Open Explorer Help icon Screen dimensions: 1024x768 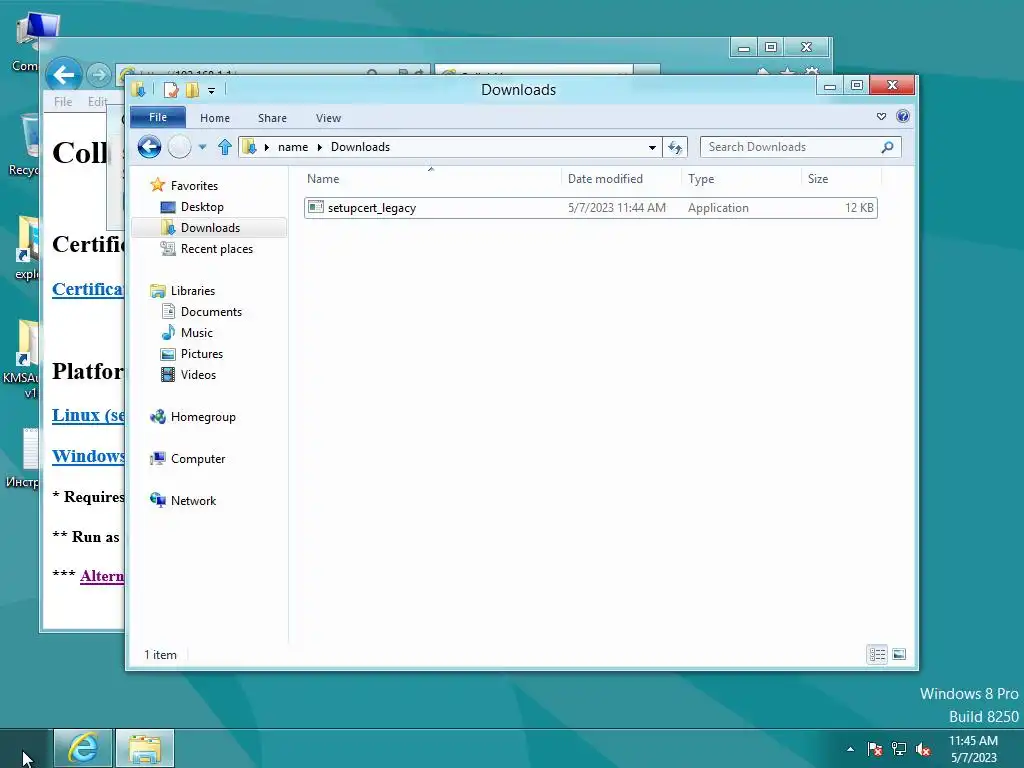coord(903,116)
